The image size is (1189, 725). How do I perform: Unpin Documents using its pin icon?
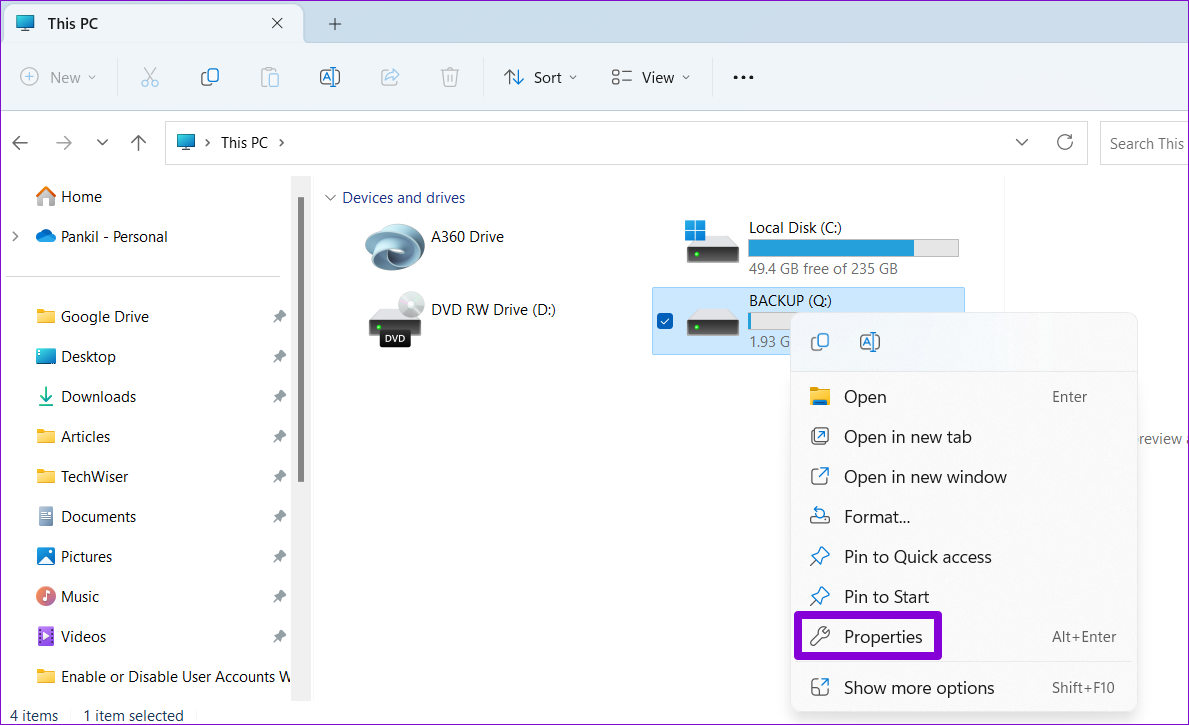coord(280,516)
